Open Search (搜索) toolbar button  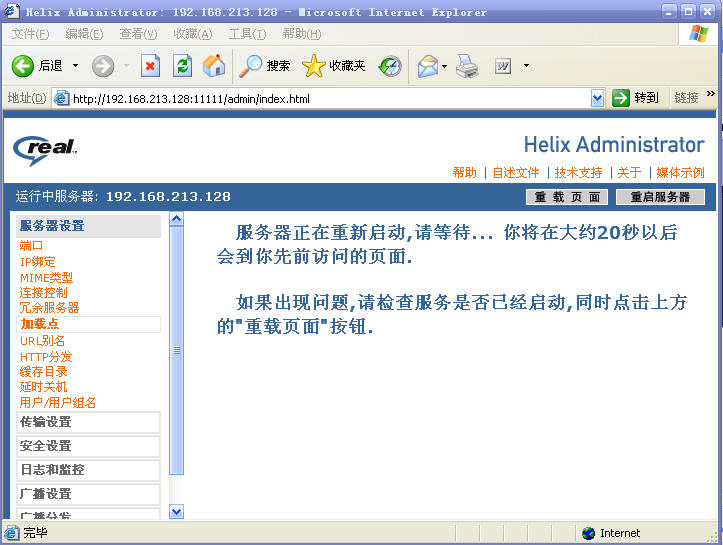tap(265, 66)
